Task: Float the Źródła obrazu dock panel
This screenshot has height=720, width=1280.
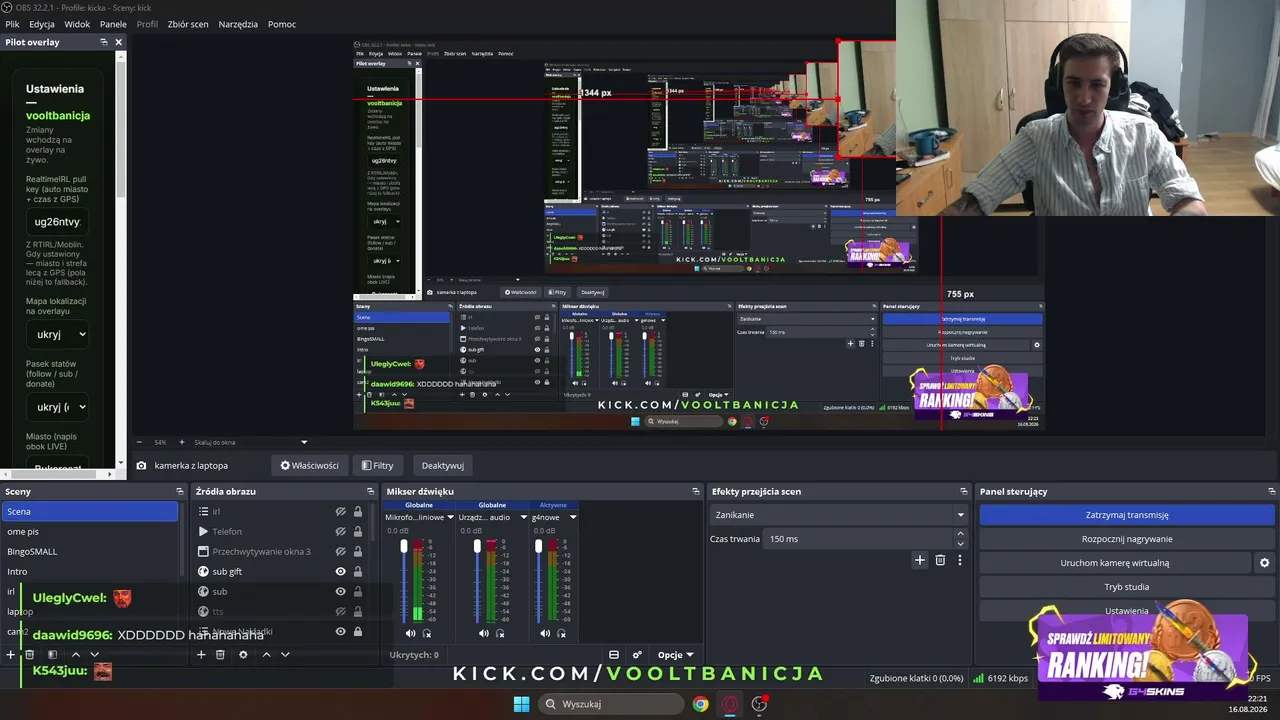Action: [371, 491]
